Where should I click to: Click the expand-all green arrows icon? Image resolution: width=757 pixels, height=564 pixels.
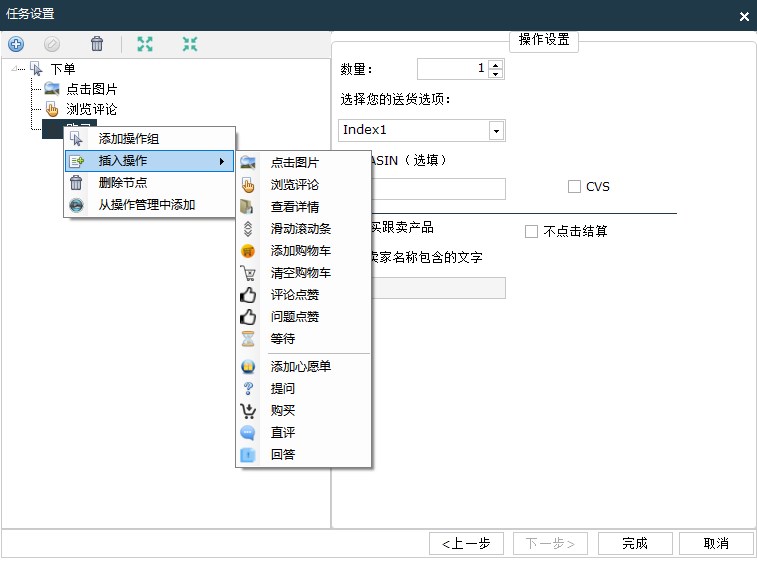point(145,44)
